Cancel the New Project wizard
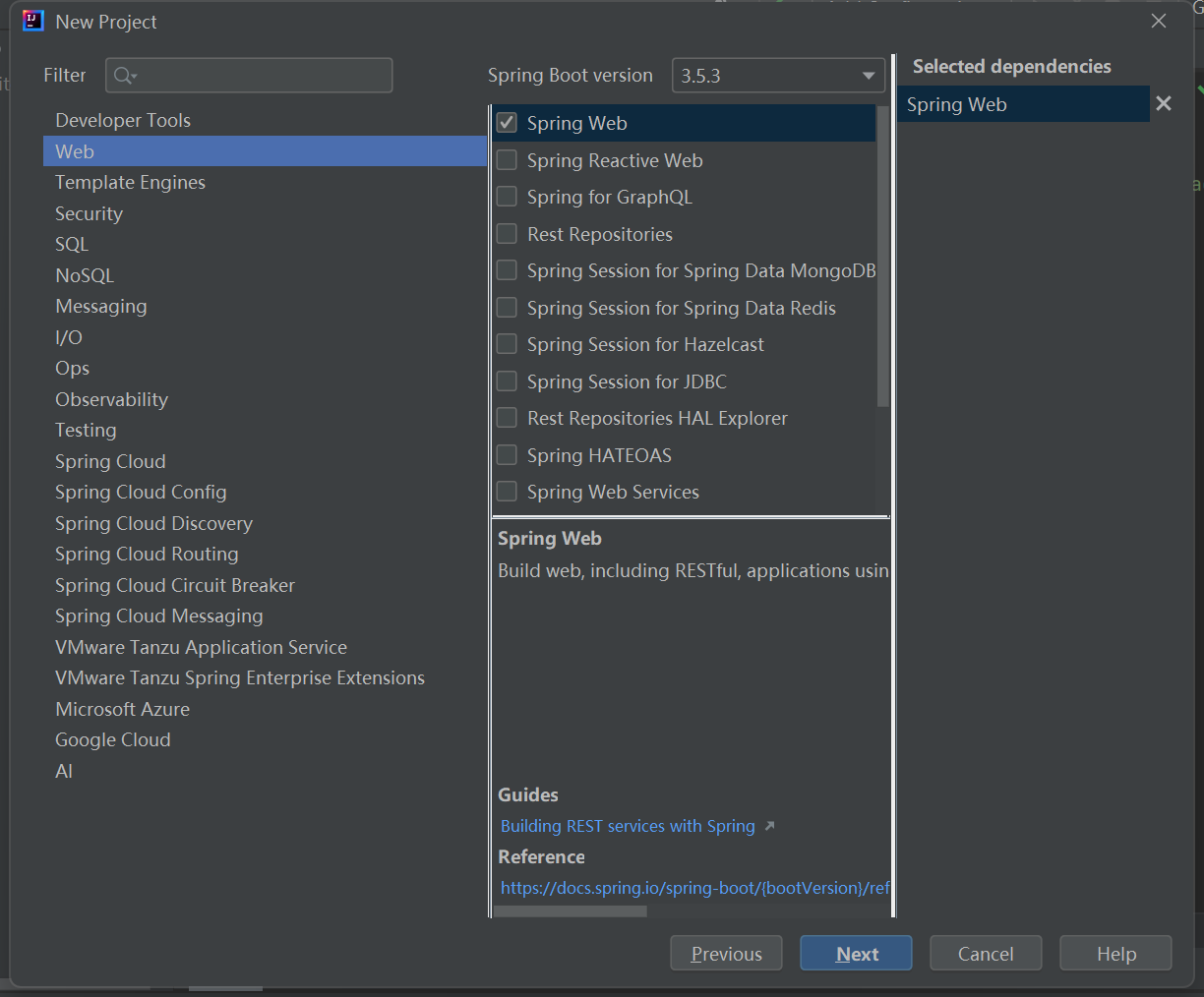 [986, 954]
